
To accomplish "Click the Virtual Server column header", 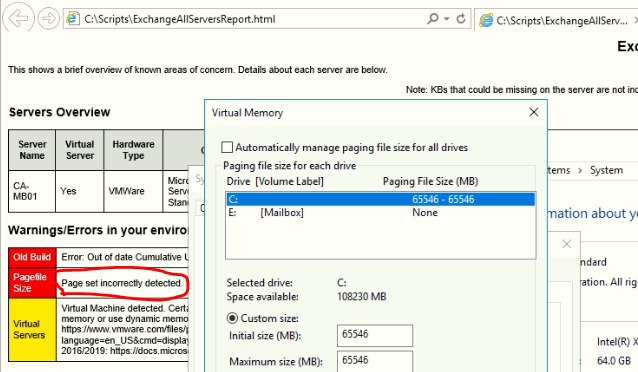I will (x=80, y=150).
